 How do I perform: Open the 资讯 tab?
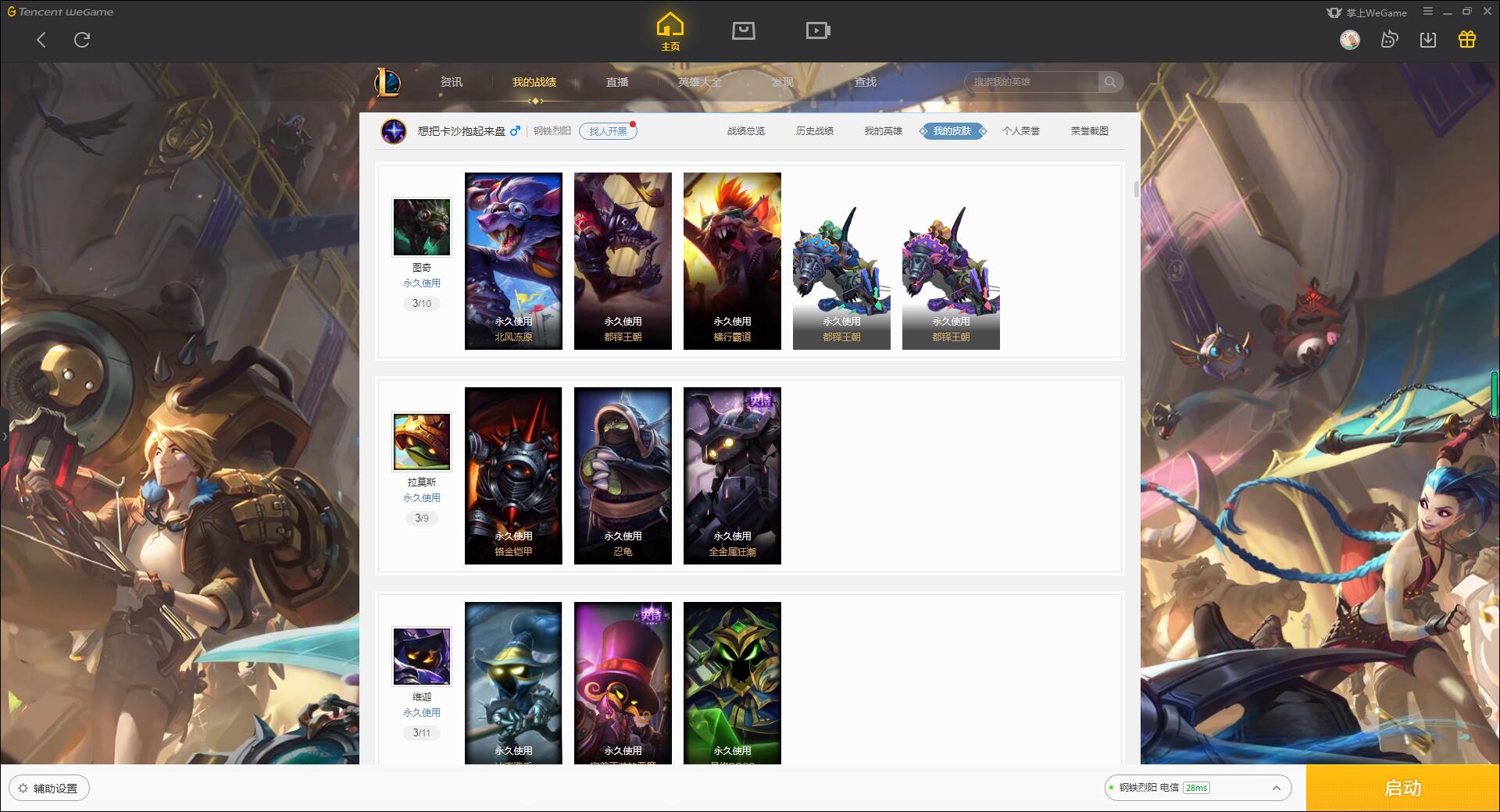(452, 82)
